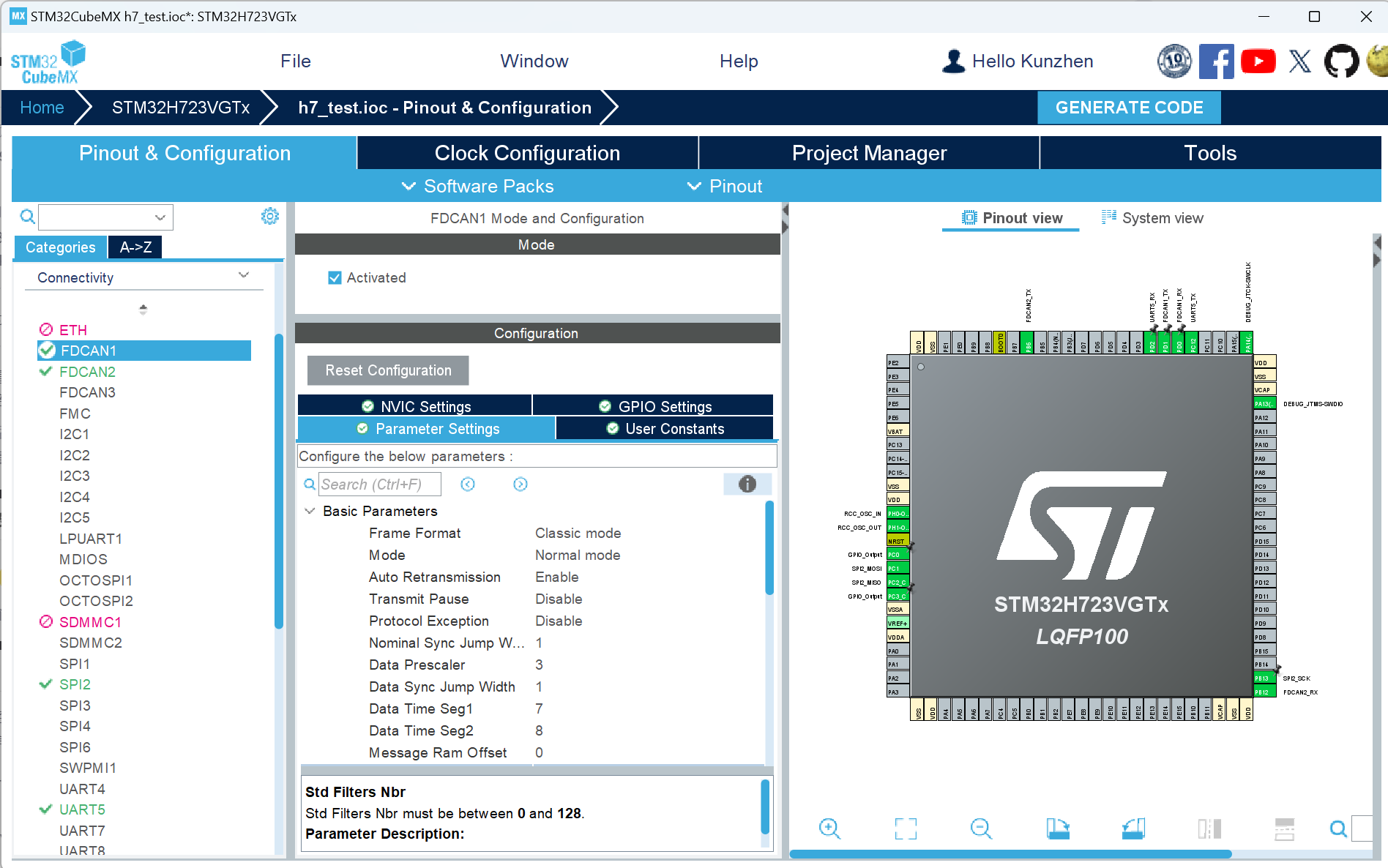Go to previous search result arrow
The image size is (1388, 868).
(468, 484)
